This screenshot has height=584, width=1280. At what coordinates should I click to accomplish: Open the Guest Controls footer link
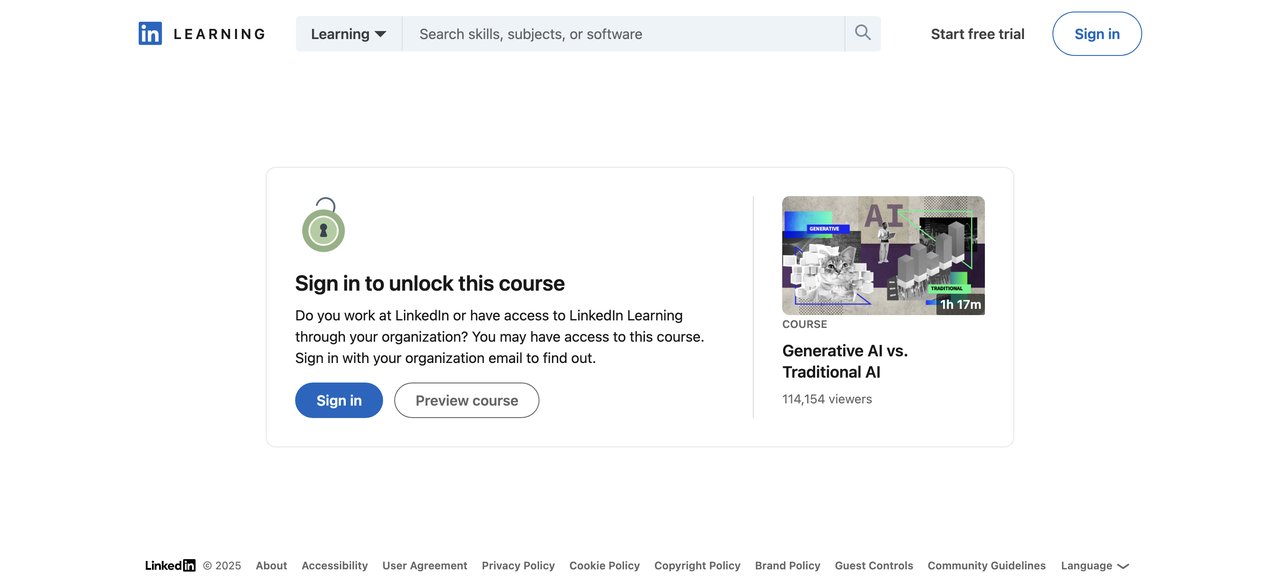(x=874, y=566)
